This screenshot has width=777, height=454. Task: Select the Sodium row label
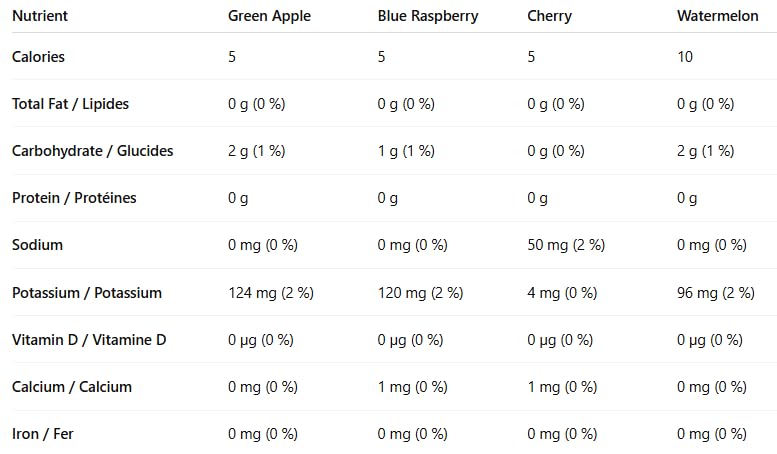pyautogui.click(x=37, y=245)
